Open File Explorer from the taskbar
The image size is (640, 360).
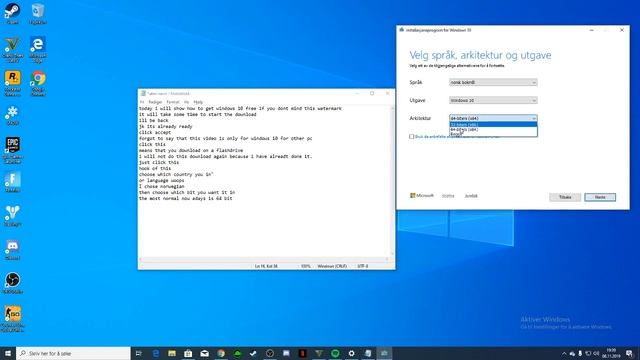click(x=172, y=353)
